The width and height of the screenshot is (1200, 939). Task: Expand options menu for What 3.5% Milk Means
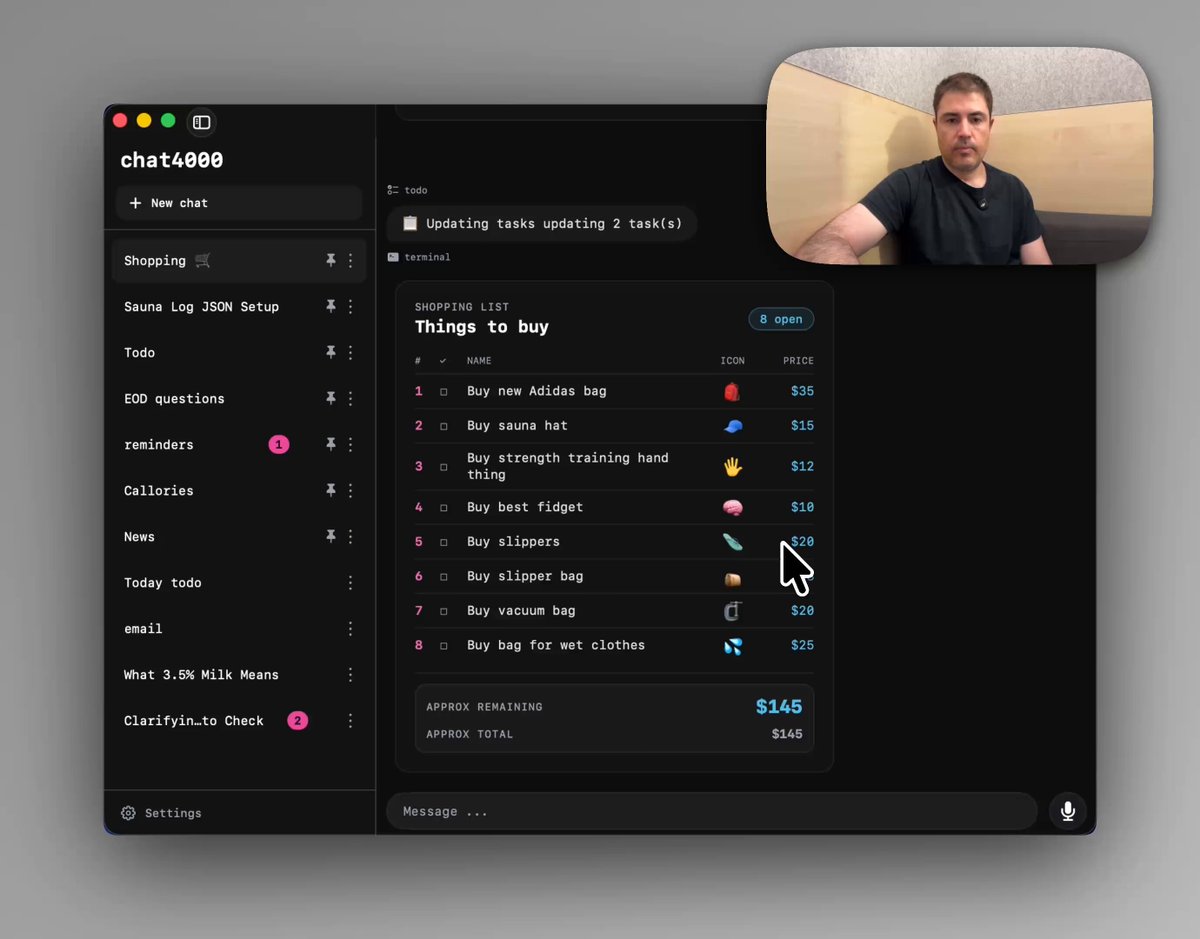pyautogui.click(x=350, y=674)
